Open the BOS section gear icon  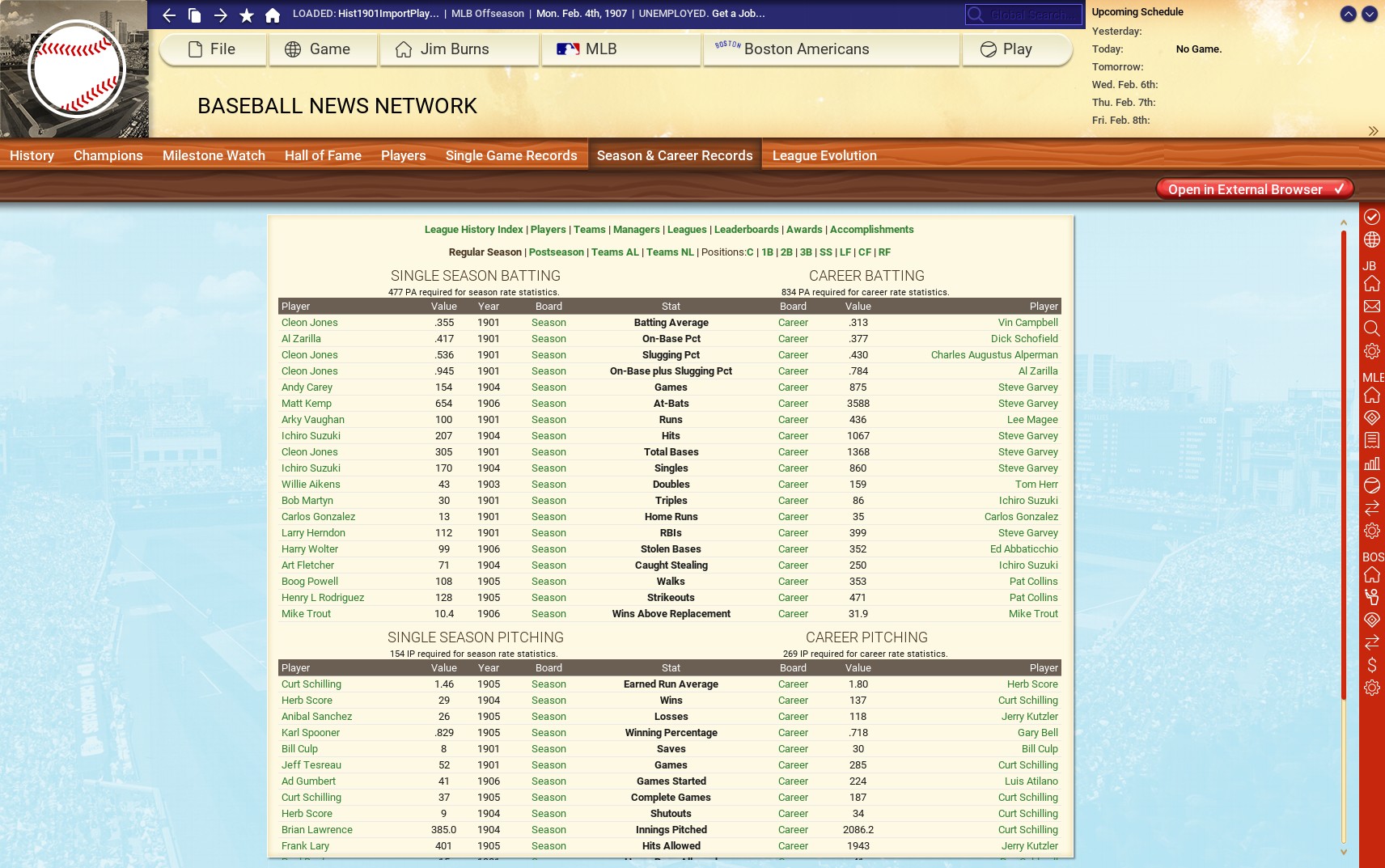(1372, 688)
